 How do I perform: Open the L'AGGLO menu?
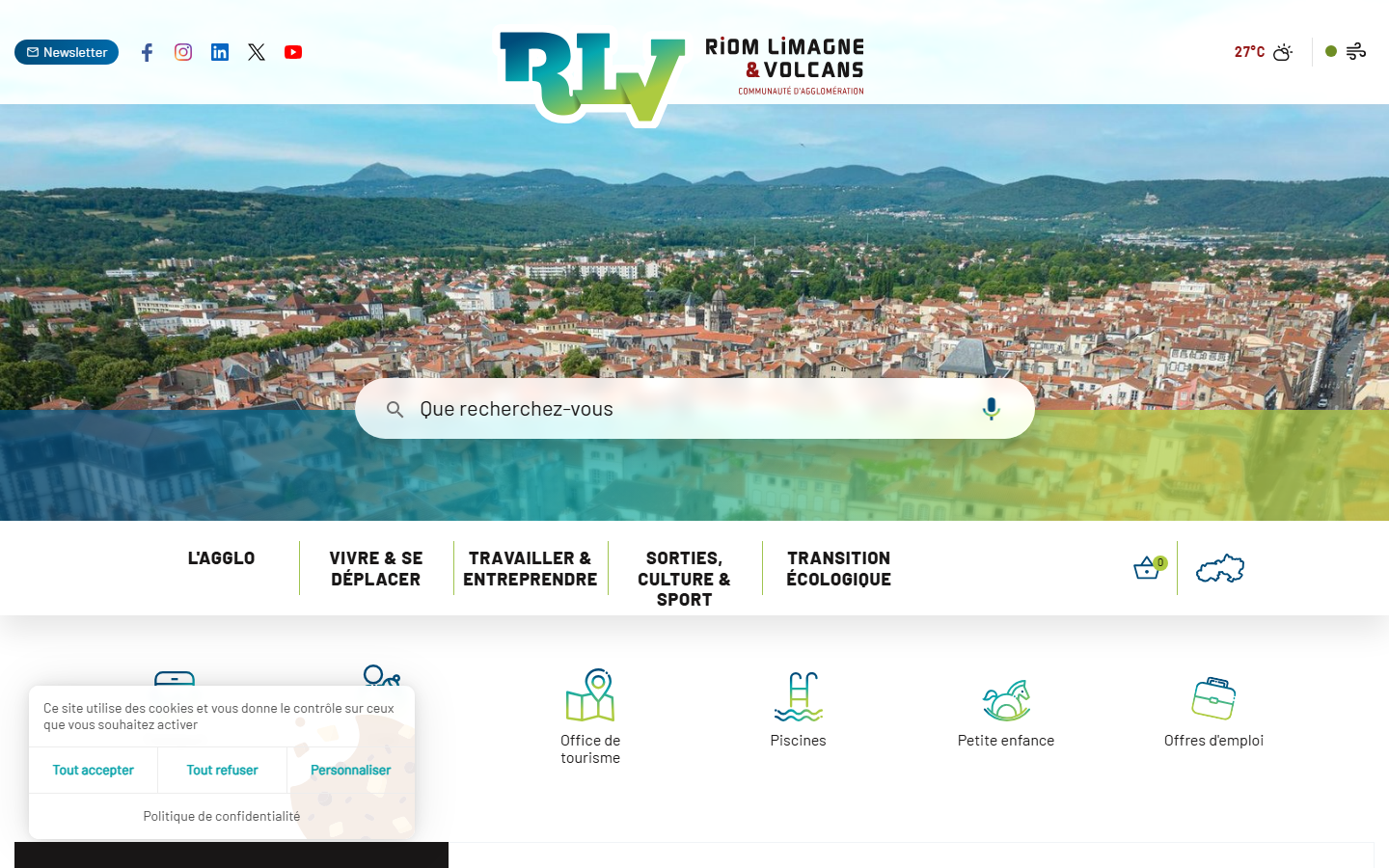[222, 558]
